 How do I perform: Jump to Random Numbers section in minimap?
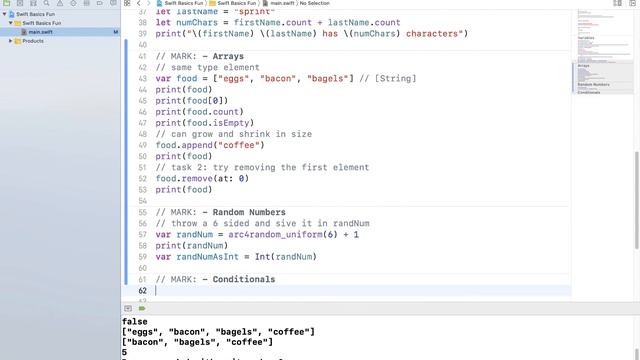tap(593, 84)
